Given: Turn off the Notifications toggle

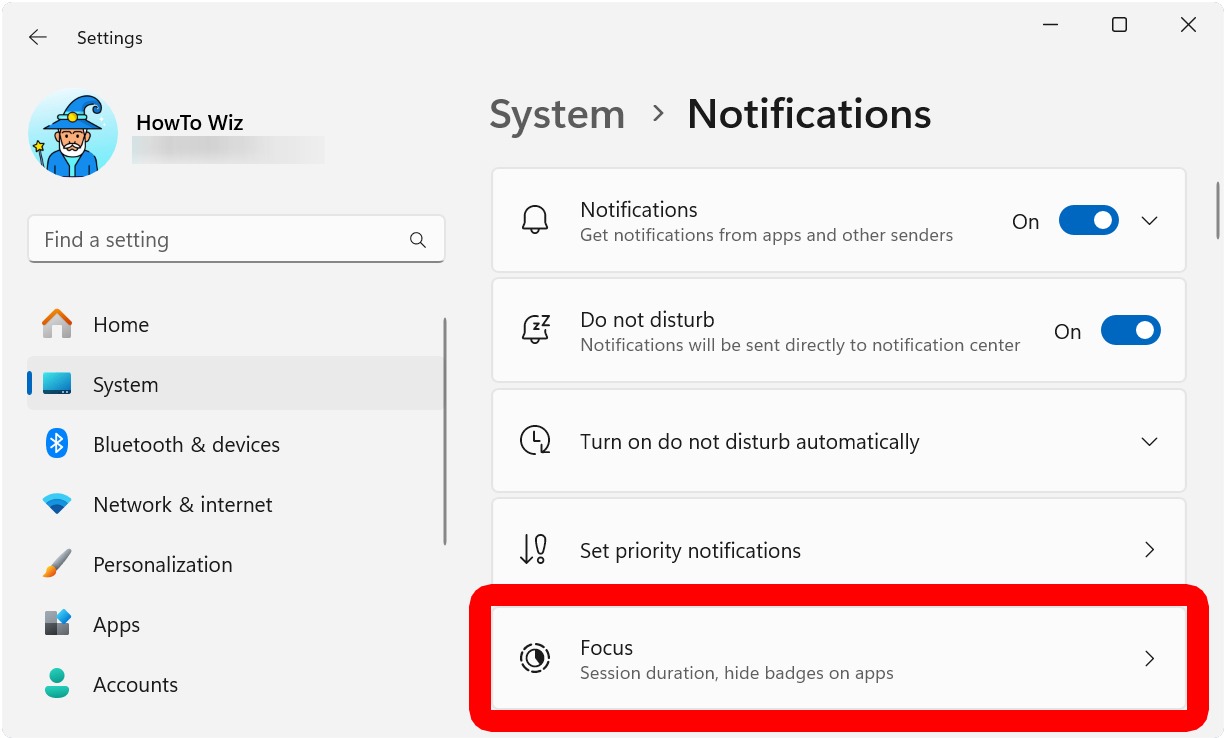Looking at the screenshot, I should (x=1088, y=221).
